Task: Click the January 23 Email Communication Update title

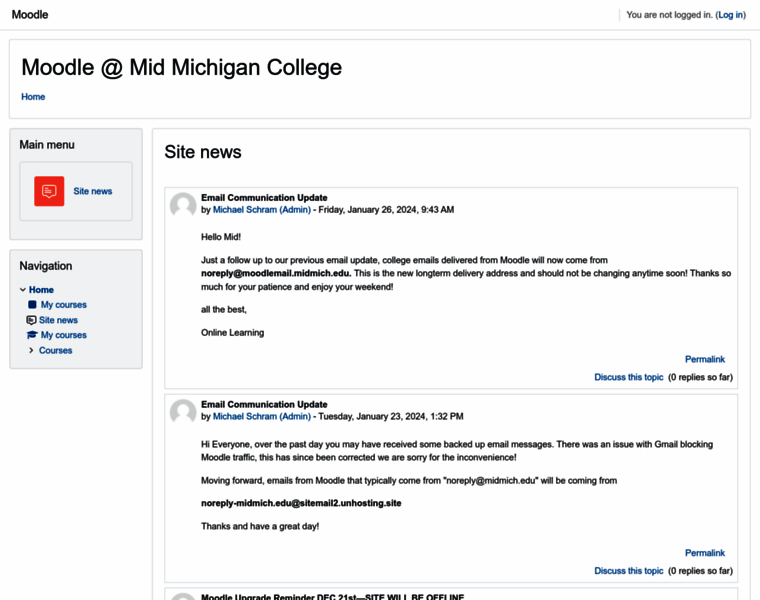Action: click(x=264, y=404)
